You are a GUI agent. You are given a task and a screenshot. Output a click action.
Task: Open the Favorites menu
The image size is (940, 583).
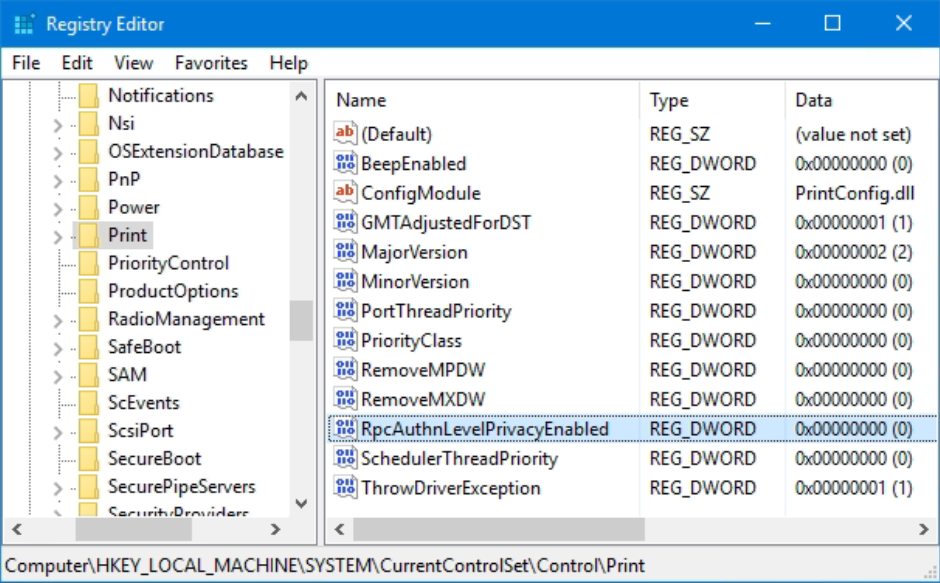pos(211,62)
